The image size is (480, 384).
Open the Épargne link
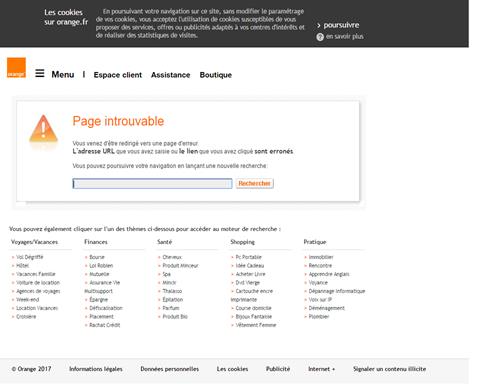[98, 300]
